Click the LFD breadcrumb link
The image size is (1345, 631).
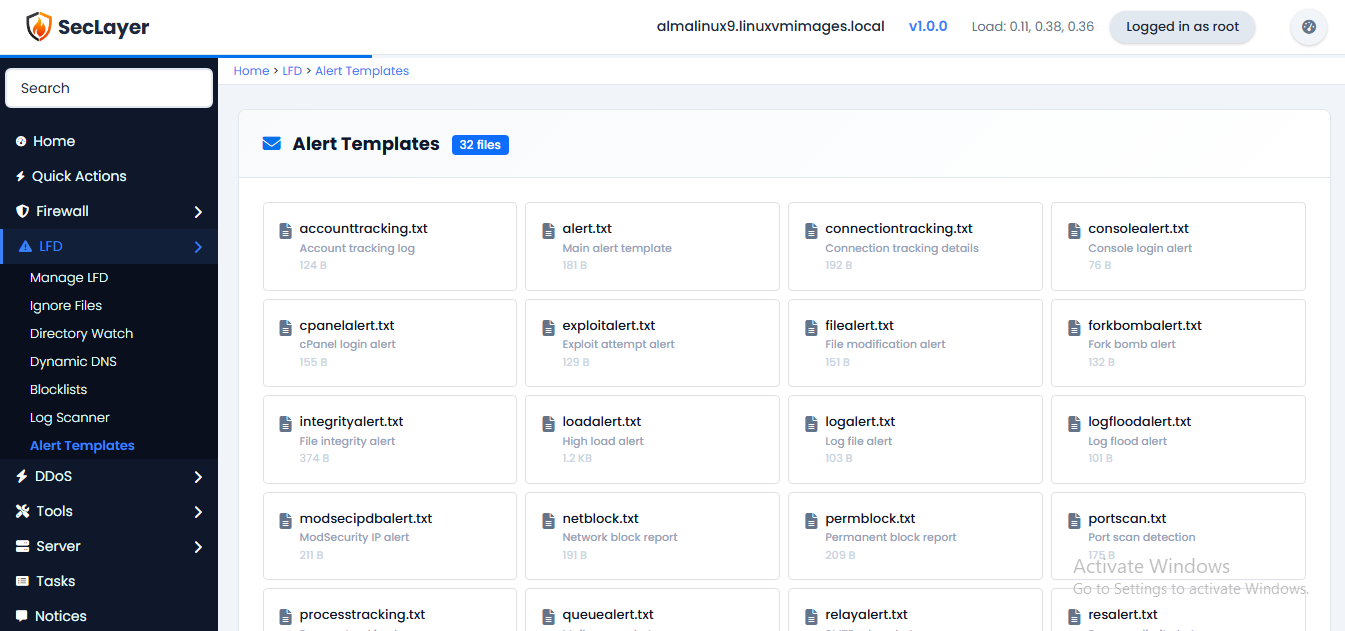292,71
